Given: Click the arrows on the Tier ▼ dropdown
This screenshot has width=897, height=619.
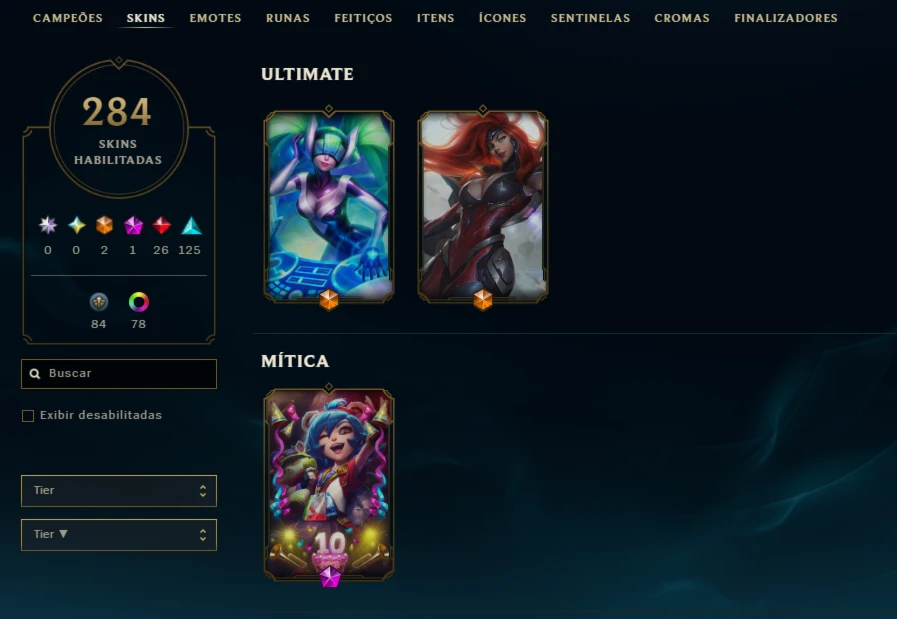Looking at the screenshot, I should pyautogui.click(x=203, y=535).
